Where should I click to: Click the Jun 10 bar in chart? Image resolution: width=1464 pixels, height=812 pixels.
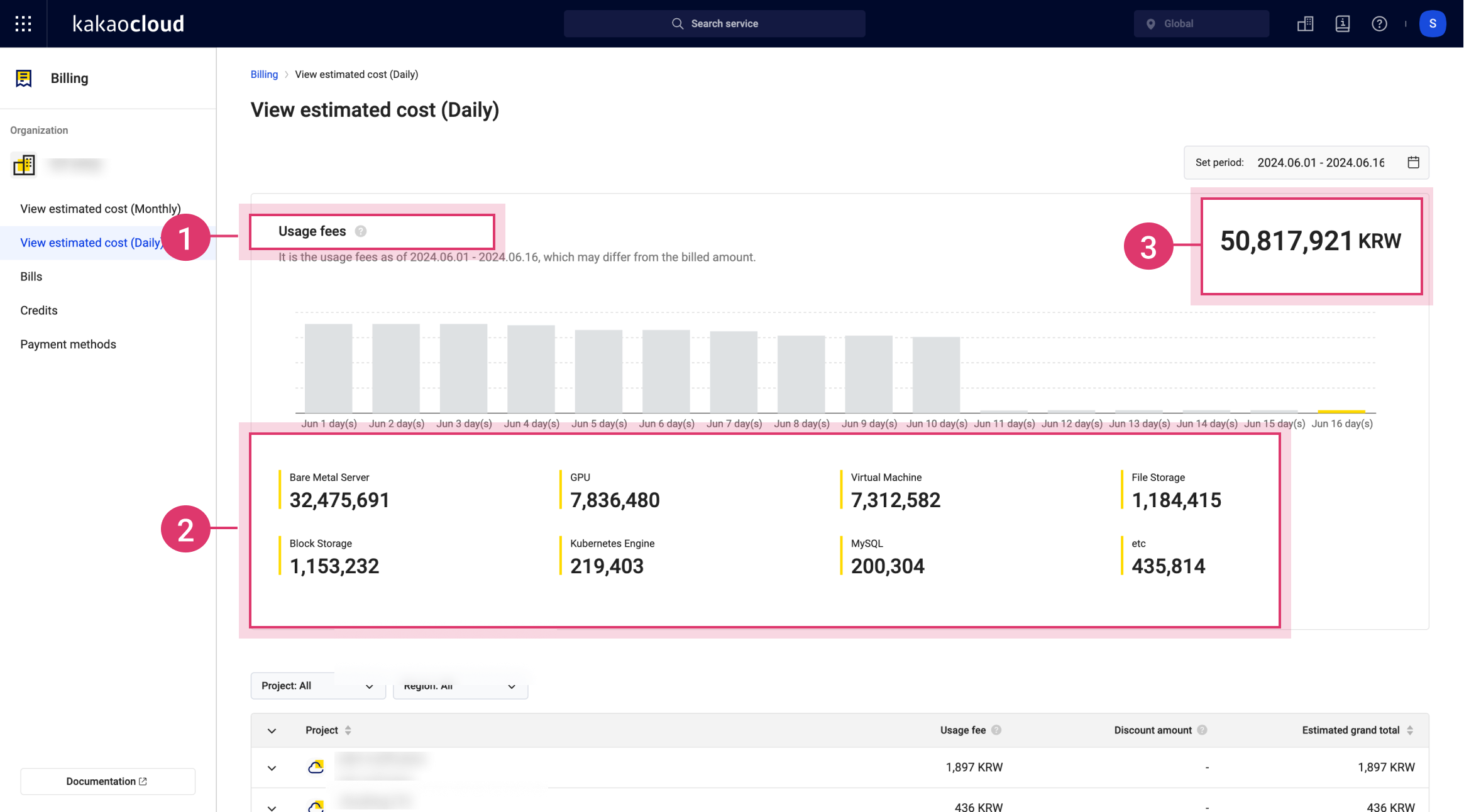pyautogui.click(x=936, y=374)
